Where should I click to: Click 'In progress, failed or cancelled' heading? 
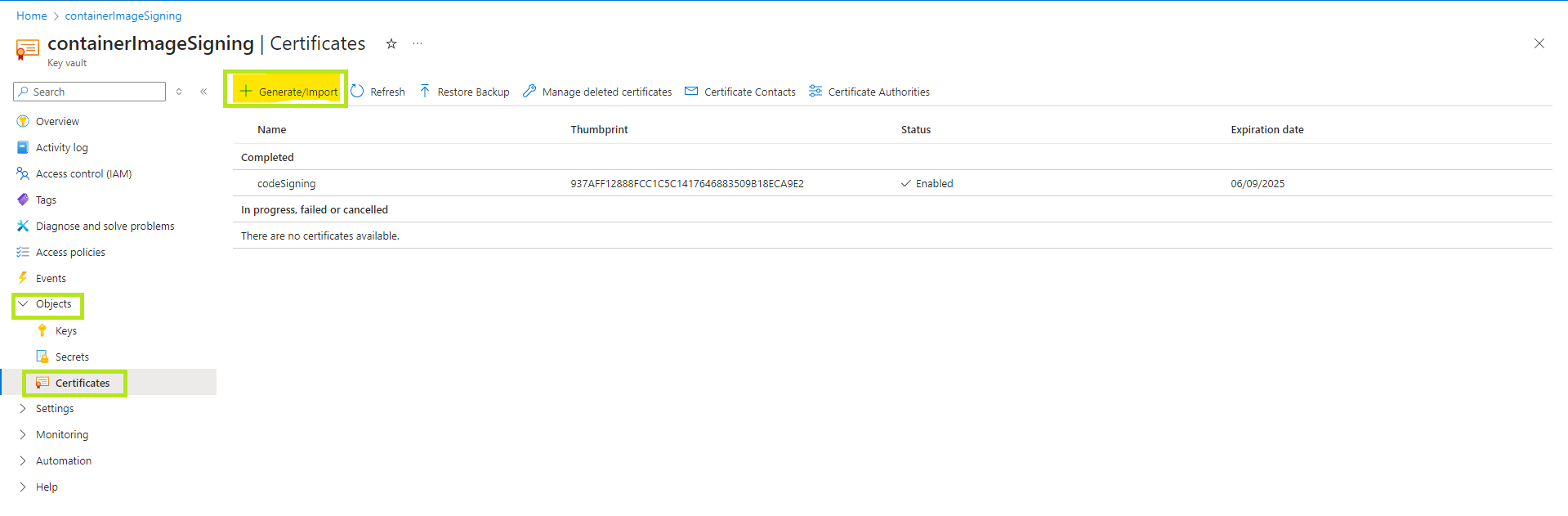(x=315, y=209)
